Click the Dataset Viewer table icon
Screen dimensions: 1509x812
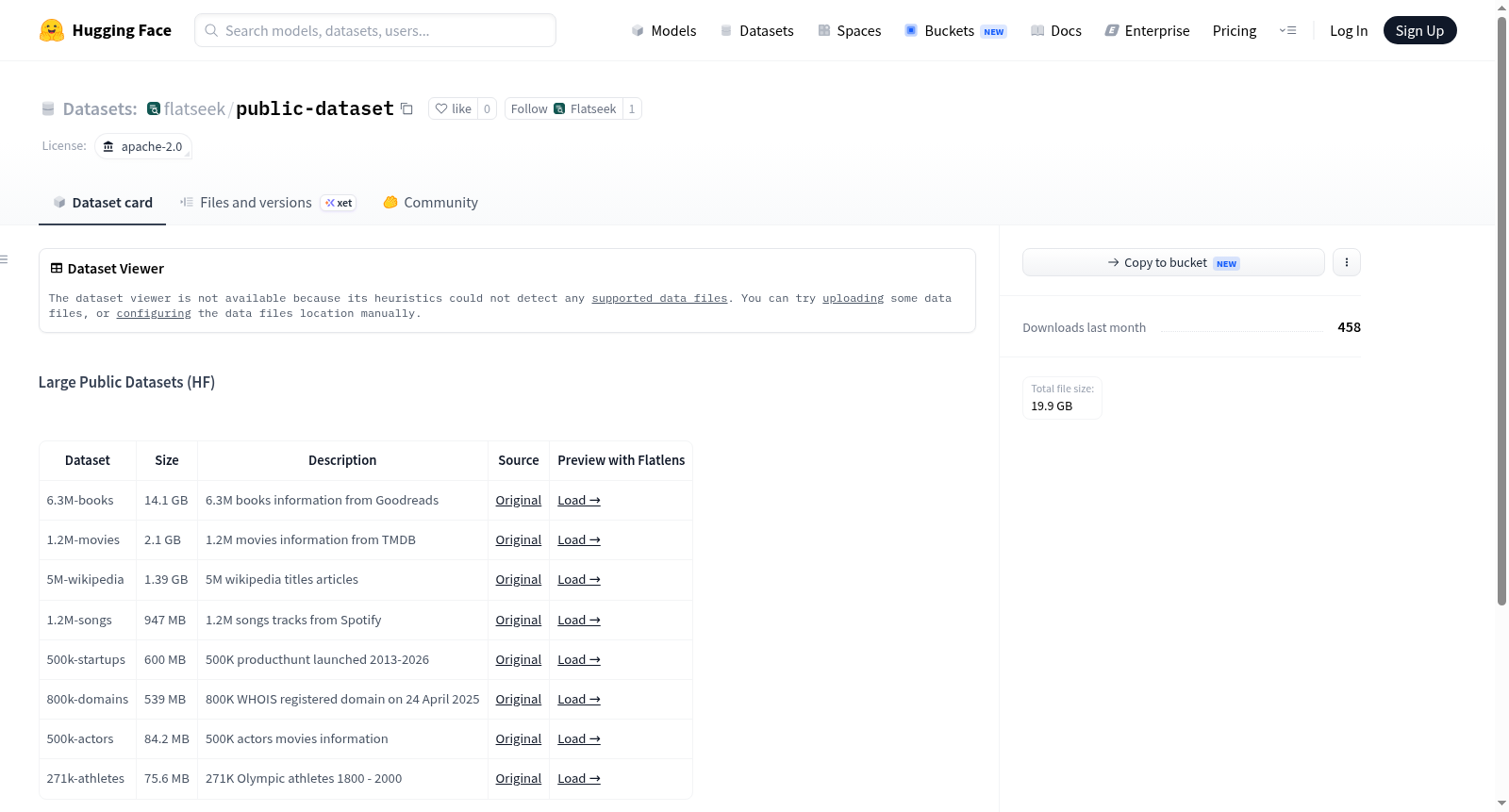coord(57,269)
